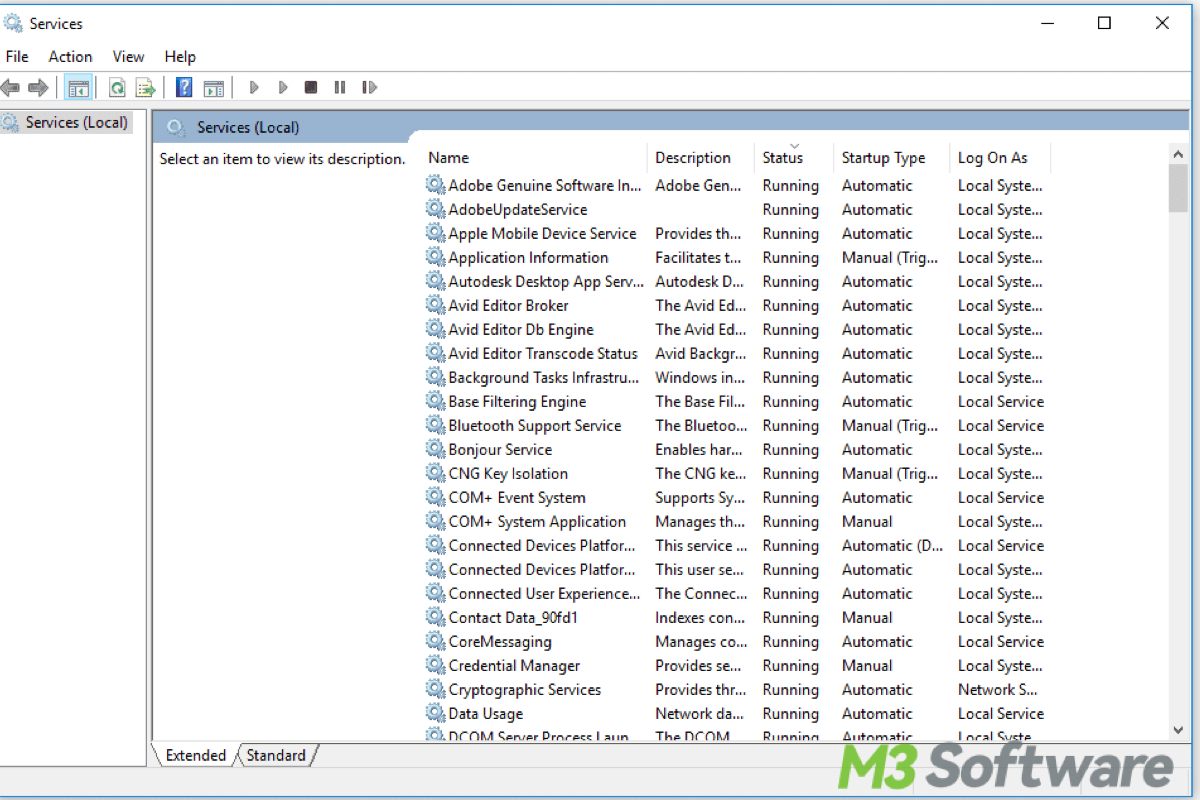Click the 'Enables har...' description of Bonjour Service

tap(699, 449)
